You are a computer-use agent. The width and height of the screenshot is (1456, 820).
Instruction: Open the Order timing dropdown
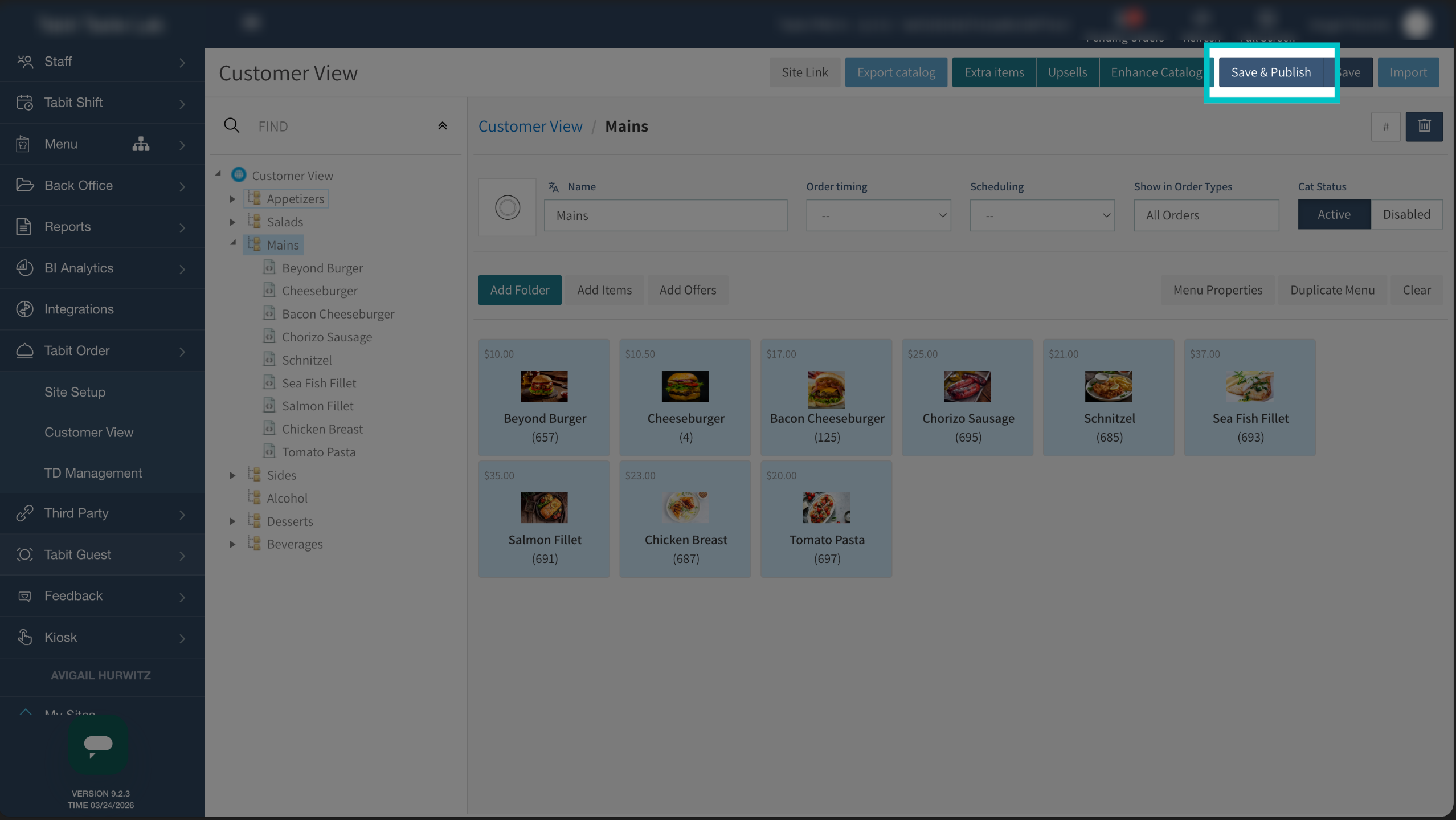[878, 215]
